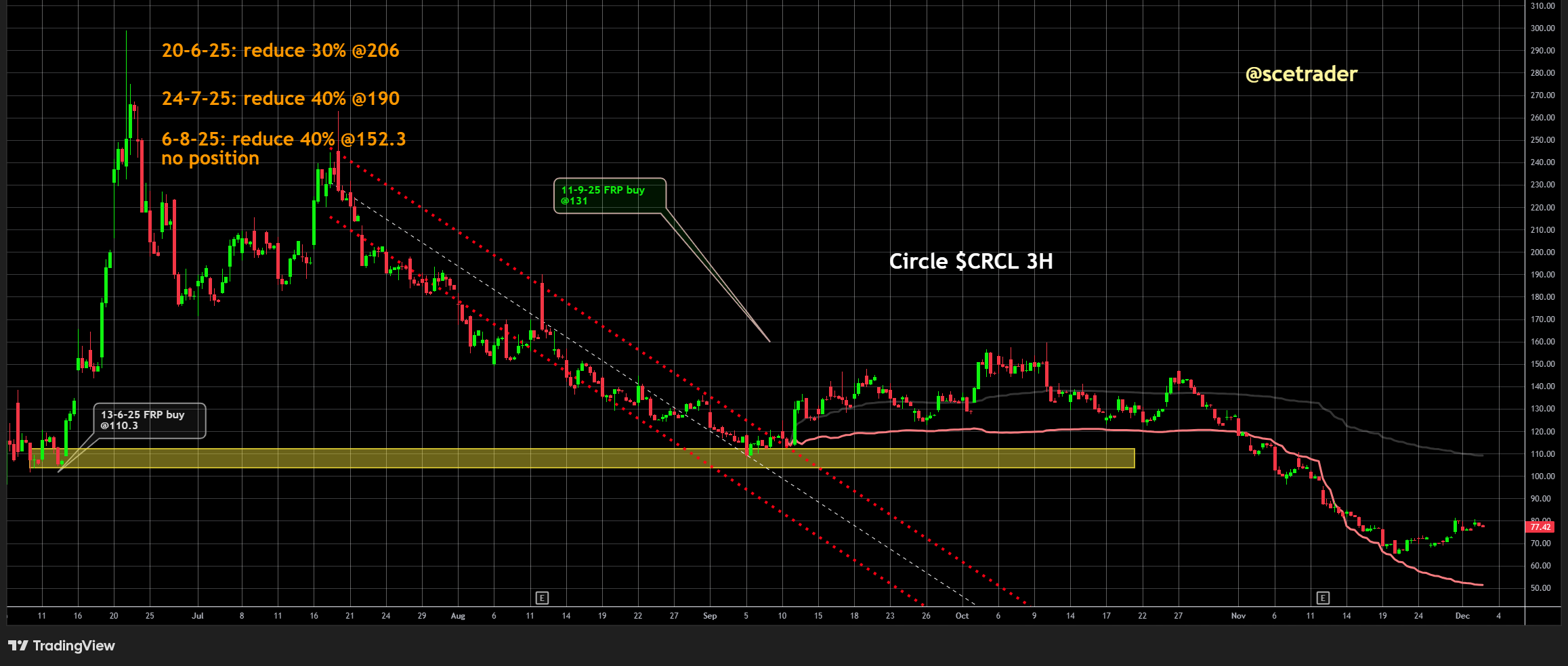The height and width of the screenshot is (666, 1568).
Task: Click the November earnings E marker
Action: (x=1323, y=598)
